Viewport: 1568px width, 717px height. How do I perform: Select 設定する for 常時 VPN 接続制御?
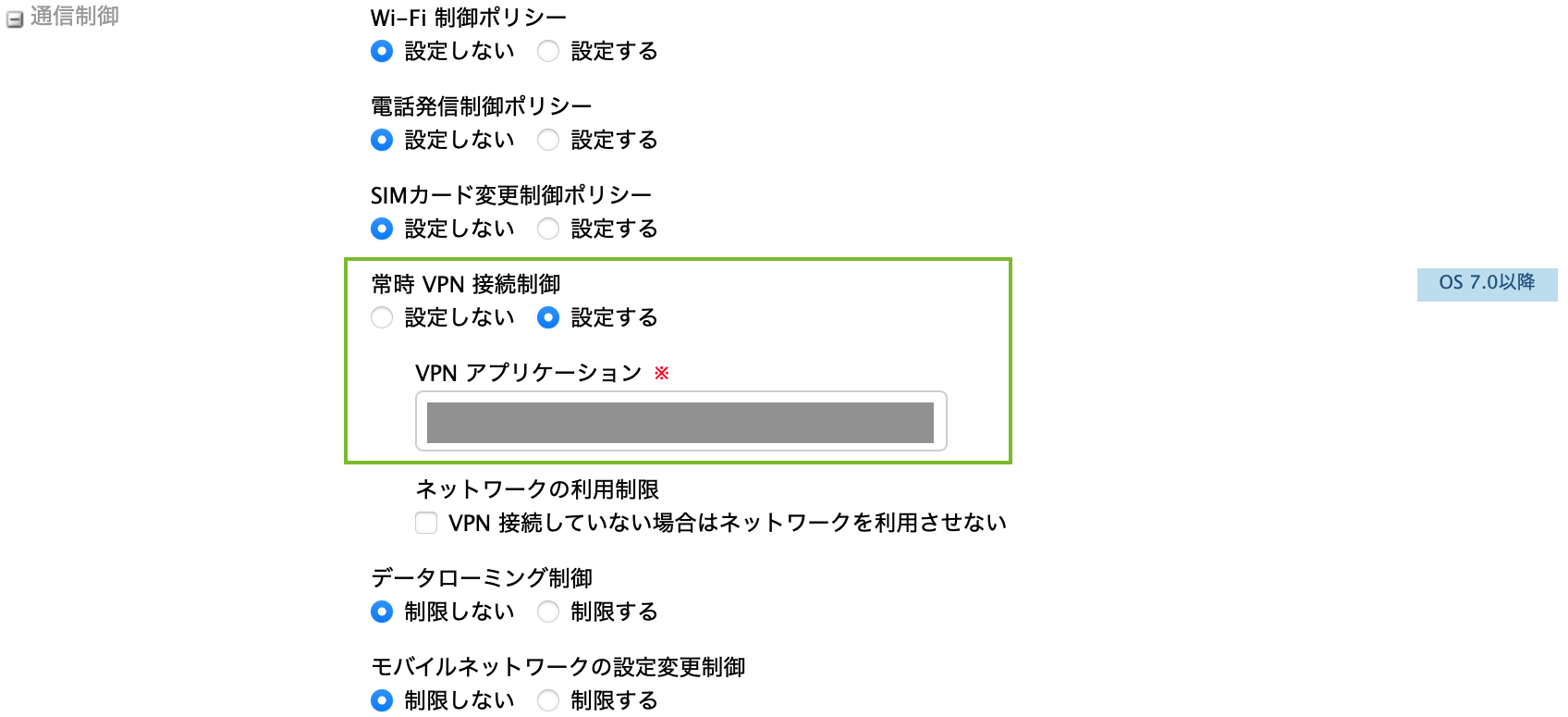pos(548,318)
